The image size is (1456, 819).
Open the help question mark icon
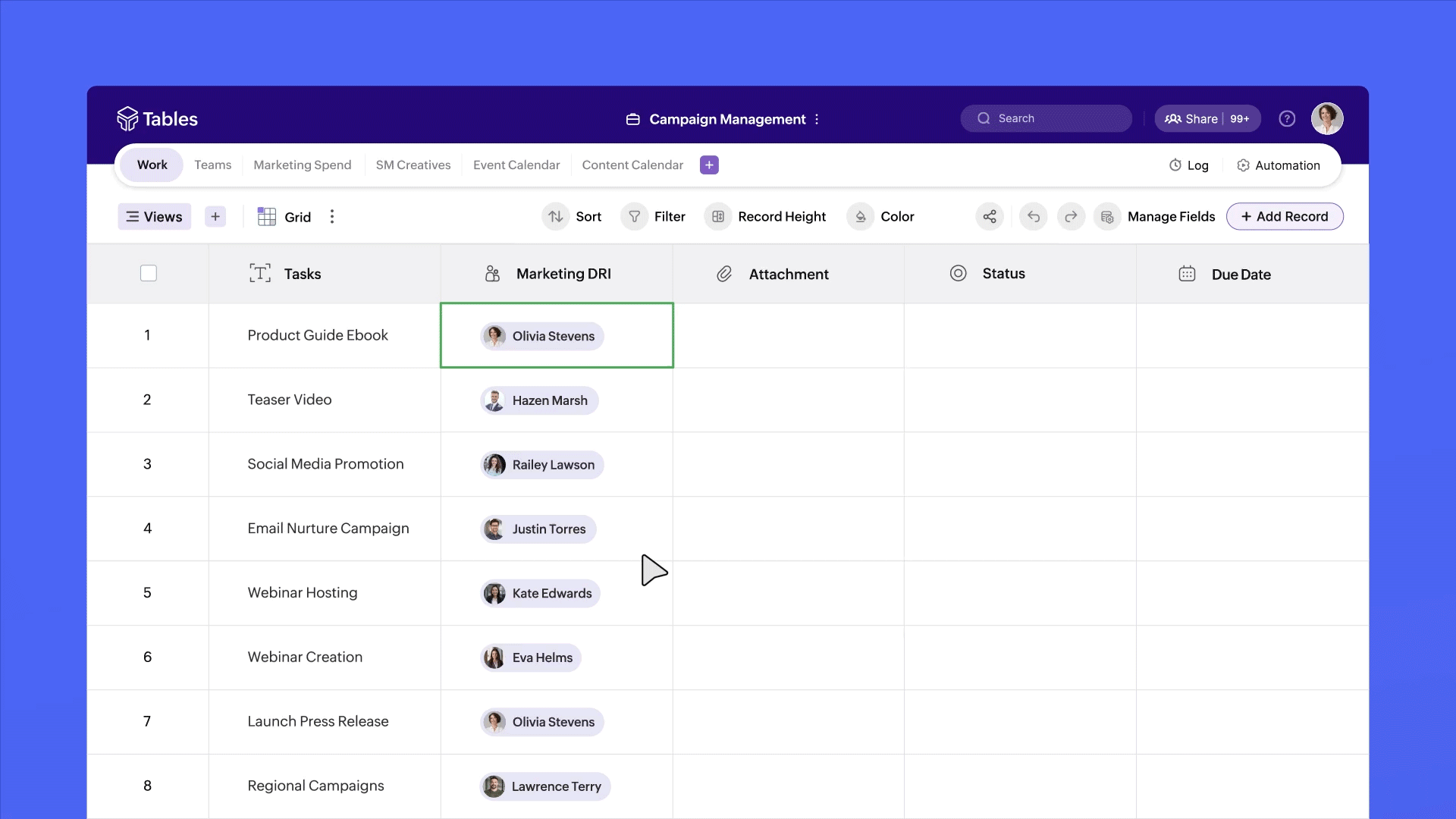coord(1287,119)
